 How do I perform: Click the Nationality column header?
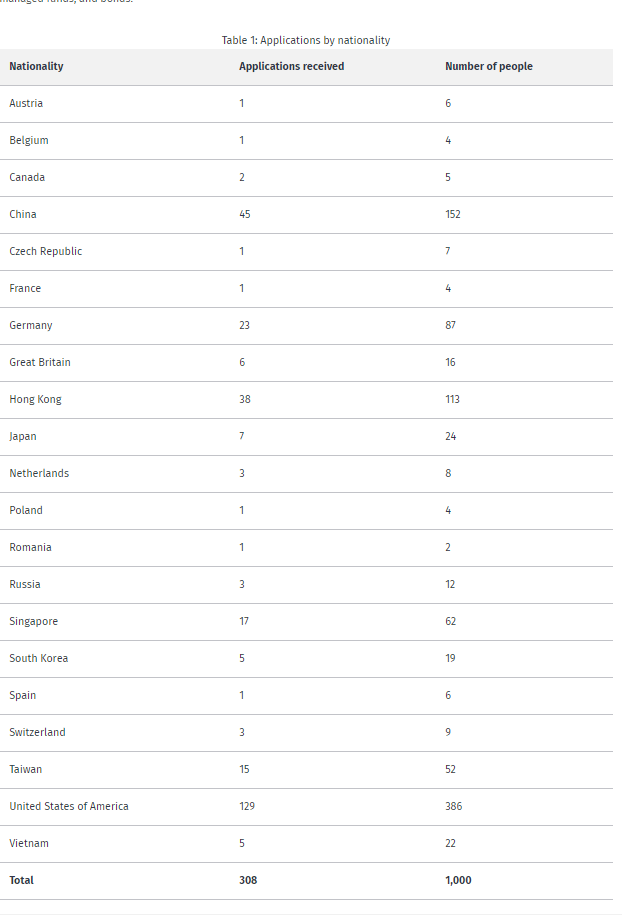36,67
